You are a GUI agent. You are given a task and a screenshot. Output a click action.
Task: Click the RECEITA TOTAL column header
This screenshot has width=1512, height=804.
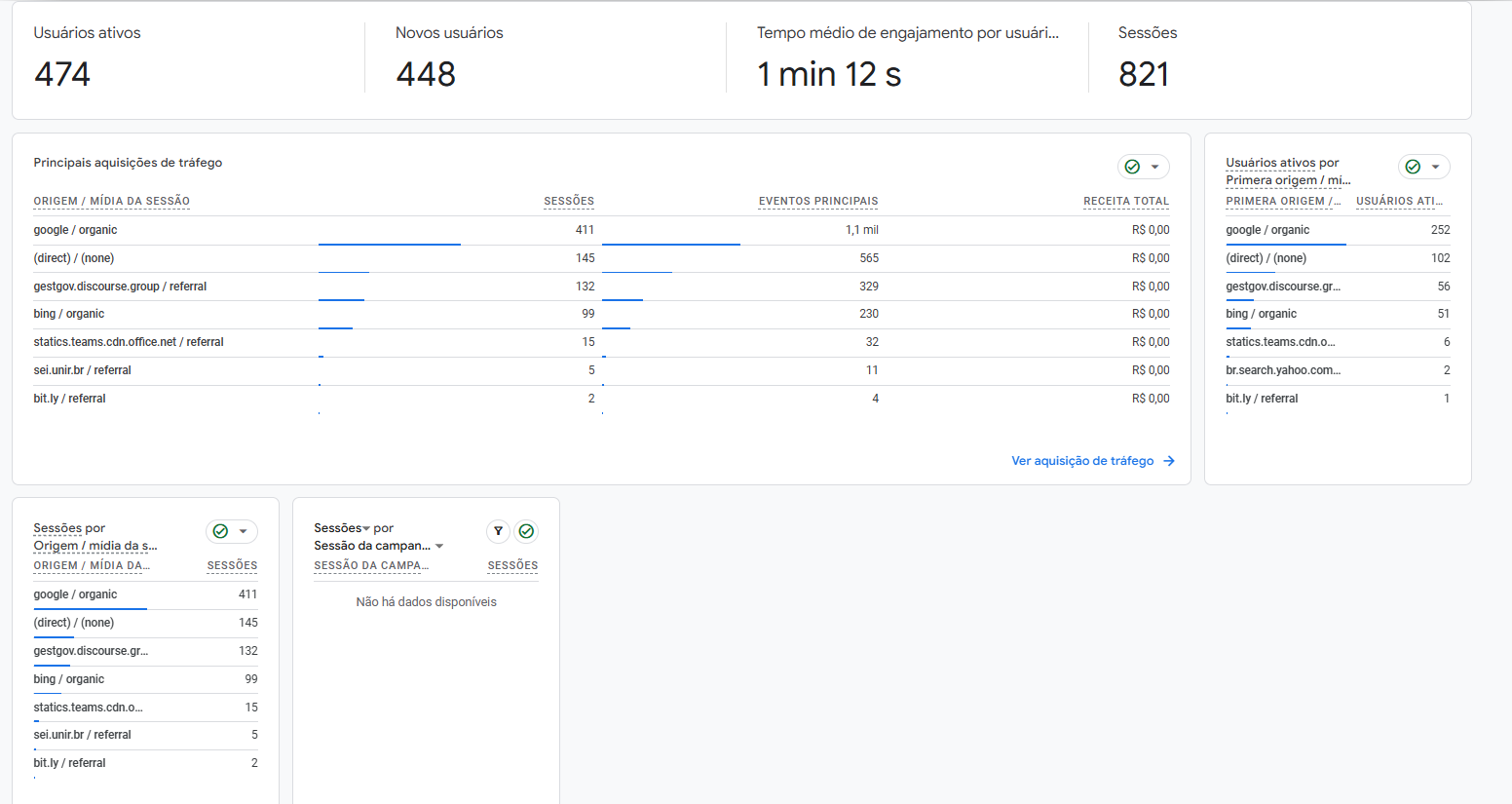pyautogui.click(x=1126, y=201)
